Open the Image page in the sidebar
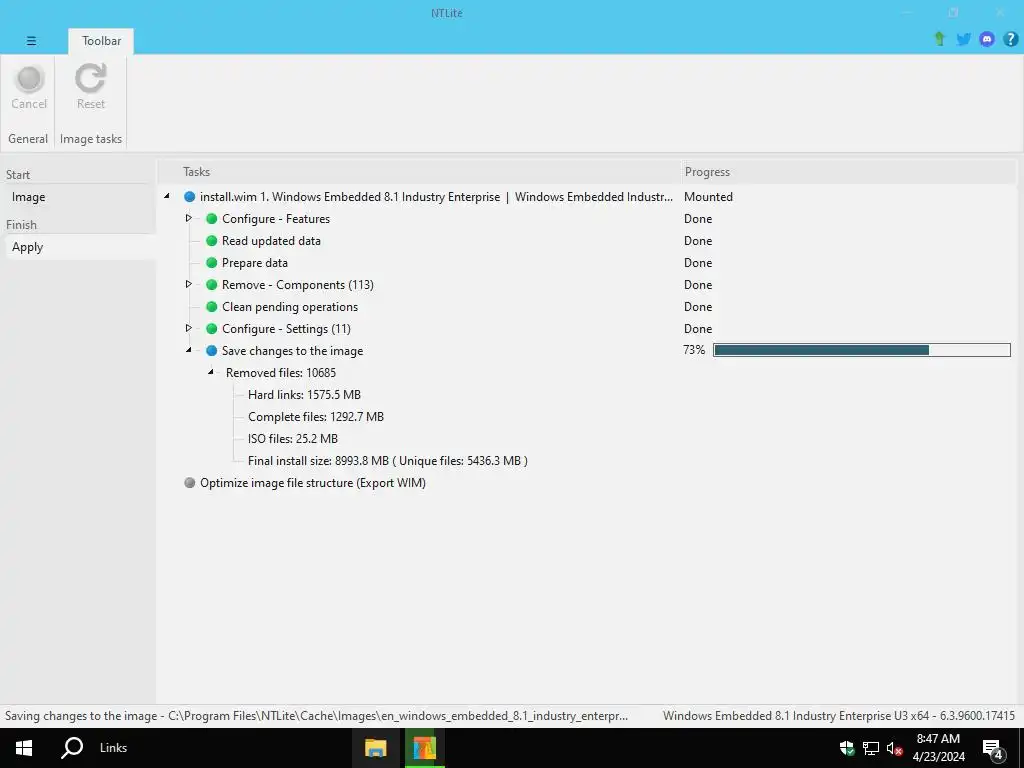The height and width of the screenshot is (768, 1024). click(x=80, y=197)
